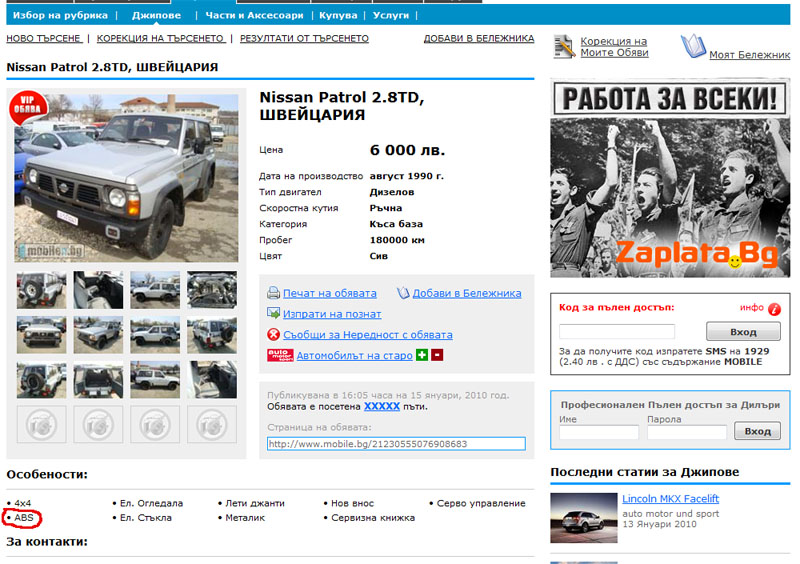This screenshot has height=564, width=800.
Task: Click РЕЗУЛТАТИ ОТ ТЪРСЕНЕТО link
Action: pyautogui.click(x=304, y=38)
